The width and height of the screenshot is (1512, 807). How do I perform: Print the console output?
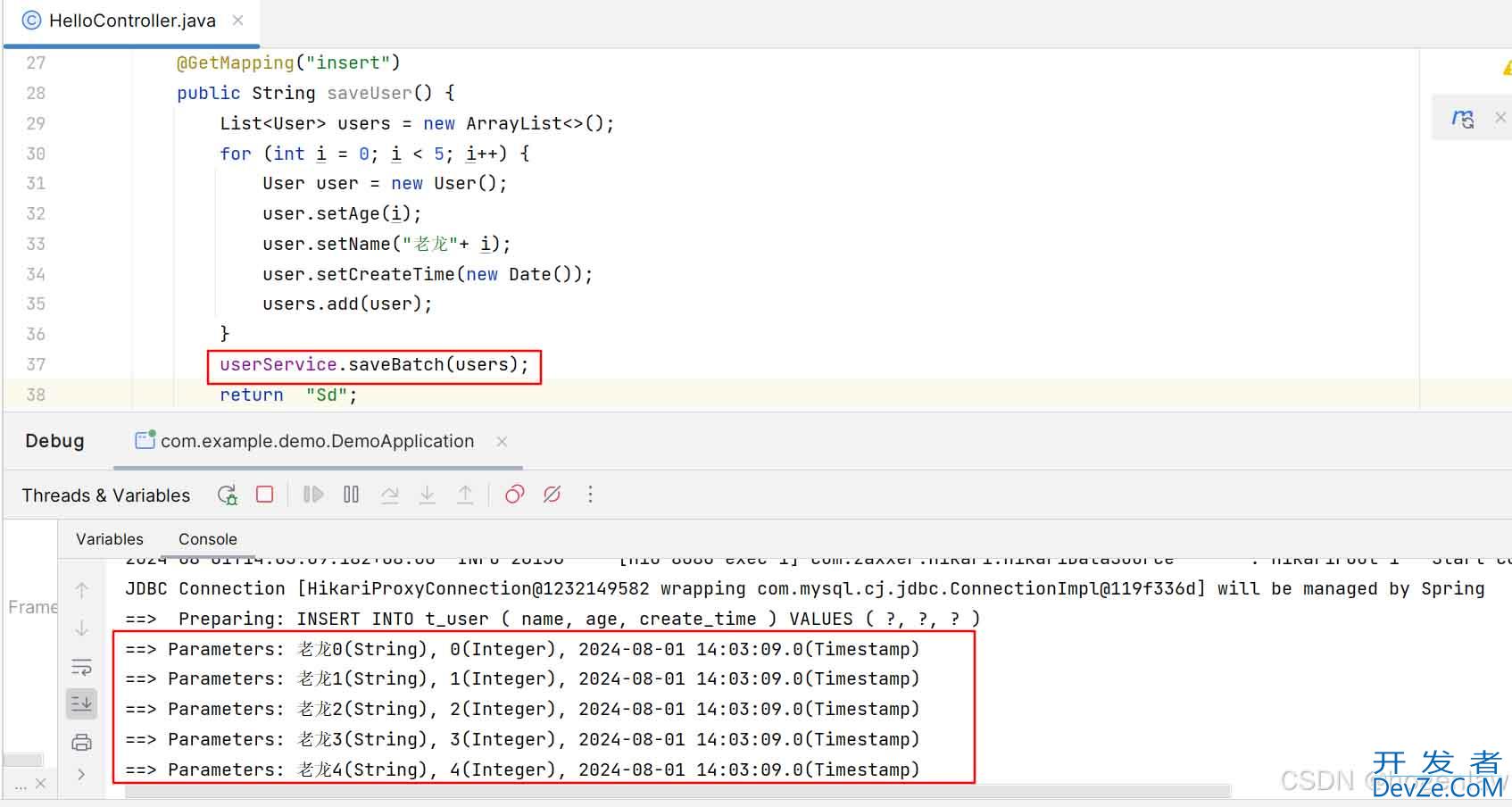pyautogui.click(x=81, y=742)
